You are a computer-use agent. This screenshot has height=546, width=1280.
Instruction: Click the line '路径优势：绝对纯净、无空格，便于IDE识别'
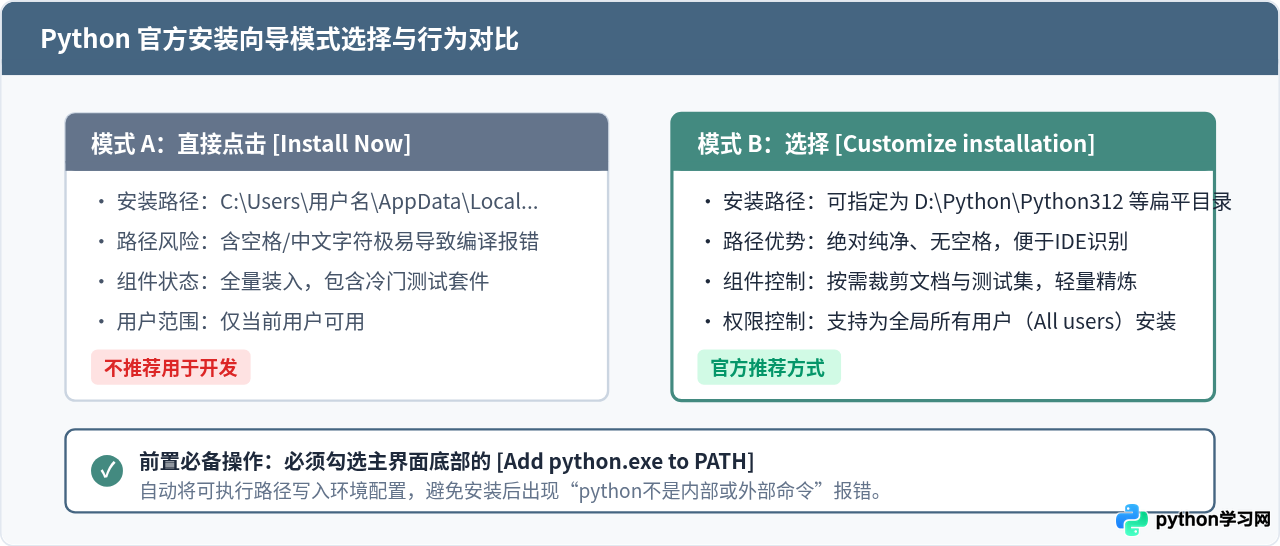pos(926,242)
